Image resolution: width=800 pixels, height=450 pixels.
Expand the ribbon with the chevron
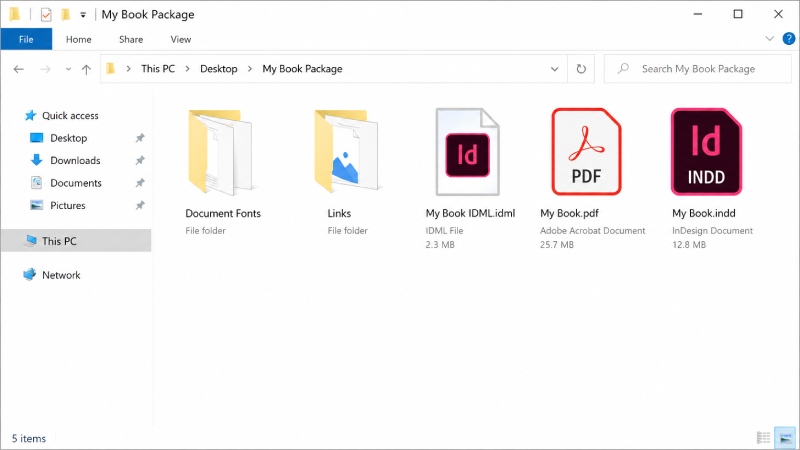point(769,39)
